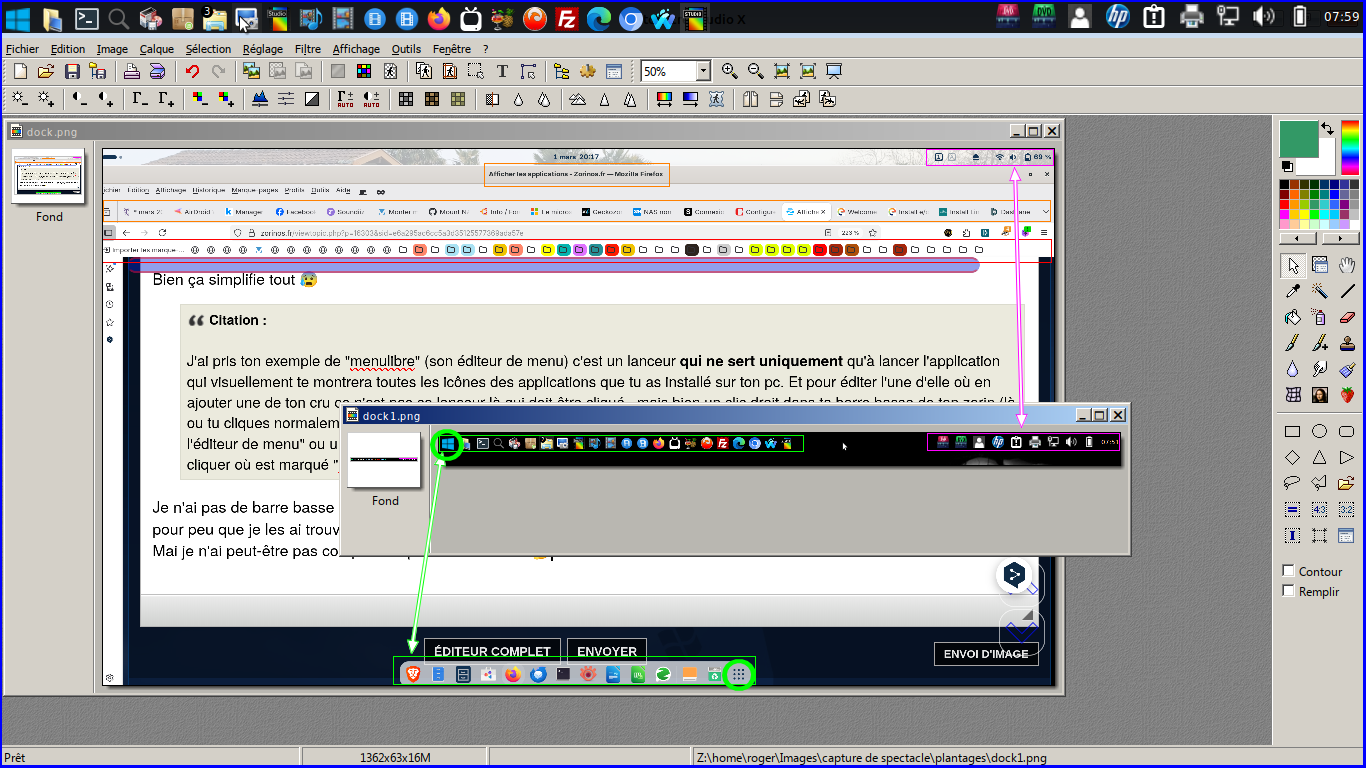
Task: Click the green foreground color swatch
Action: [x=1298, y=139]
